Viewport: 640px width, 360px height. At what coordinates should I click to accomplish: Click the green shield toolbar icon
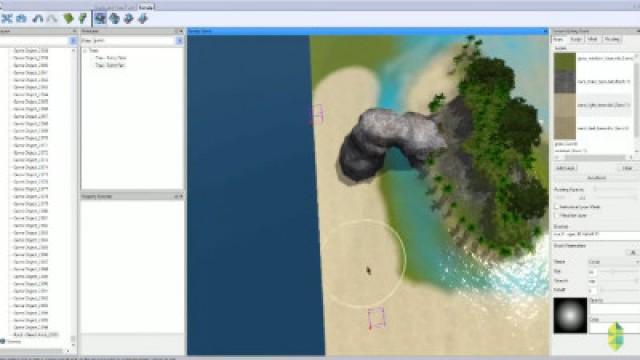tap(68, 18)
